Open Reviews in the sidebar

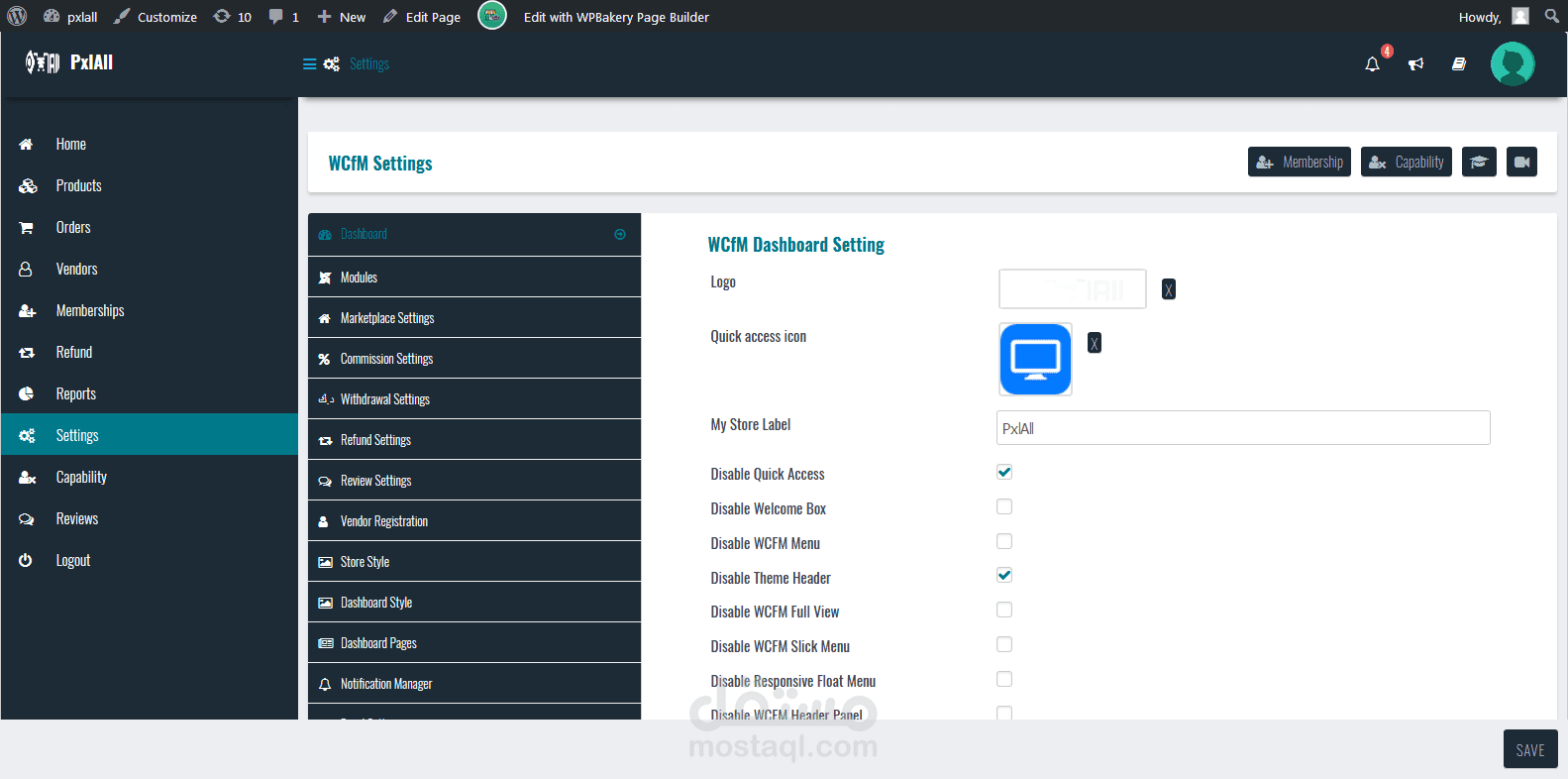(149, 519)
